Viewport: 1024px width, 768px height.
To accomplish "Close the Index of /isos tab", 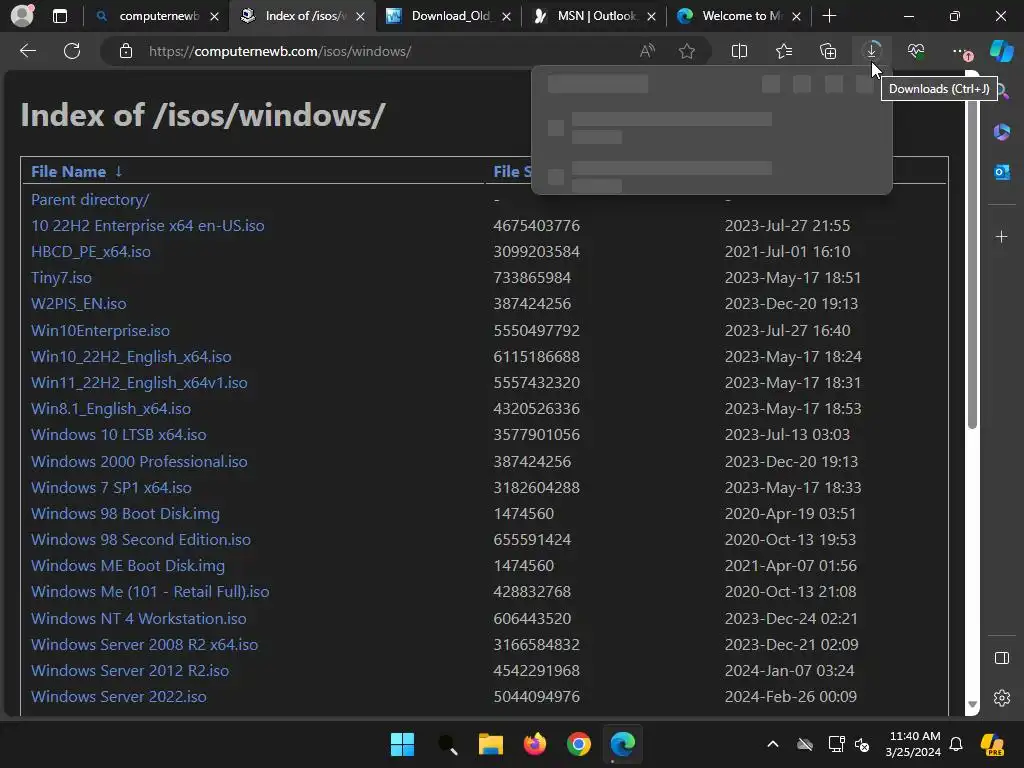I will [x=360, y=16].
